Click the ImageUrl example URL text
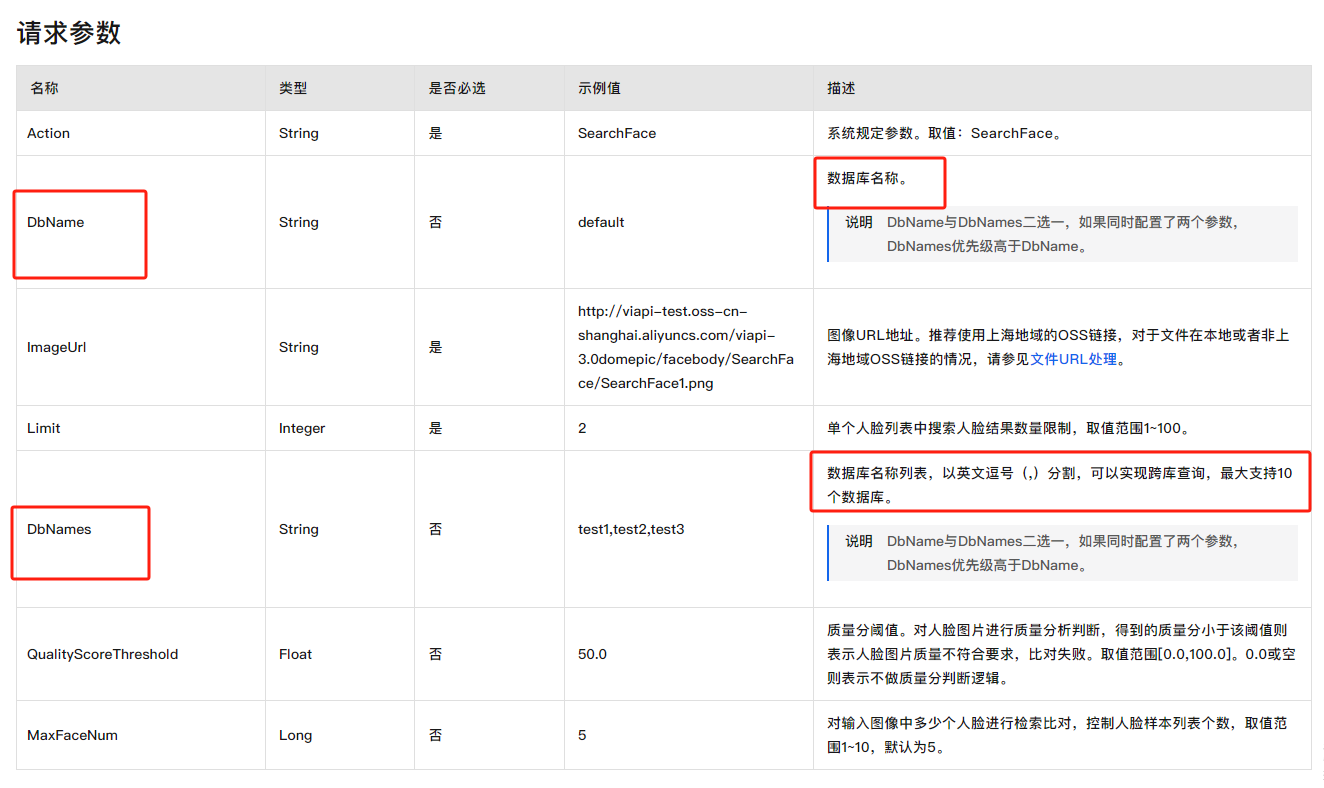The width and height of the screenshot is (1324, 788). (686, 347)
